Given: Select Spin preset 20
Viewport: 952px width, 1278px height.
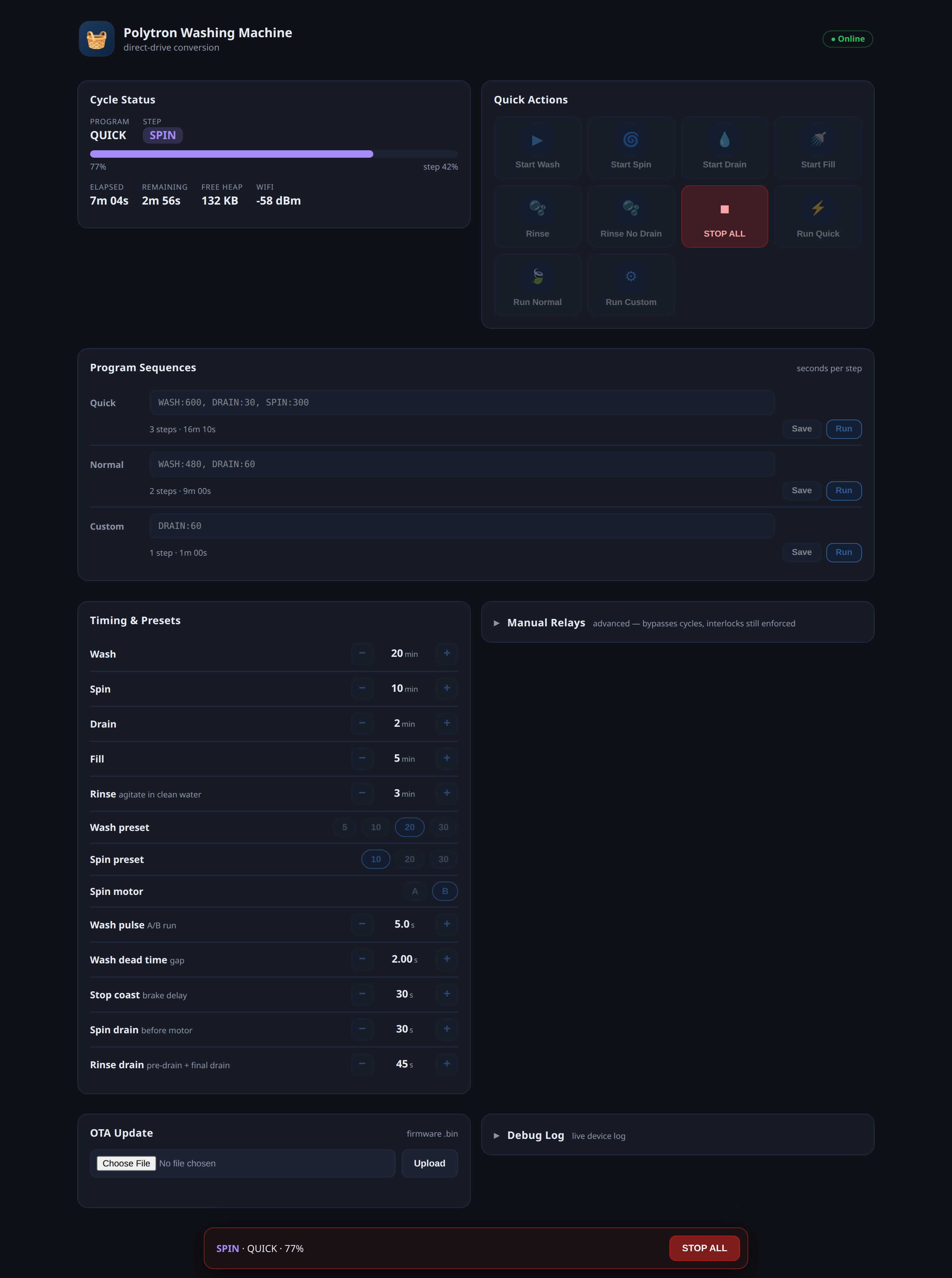Looking at the screenshot, I should click(409, 860).
